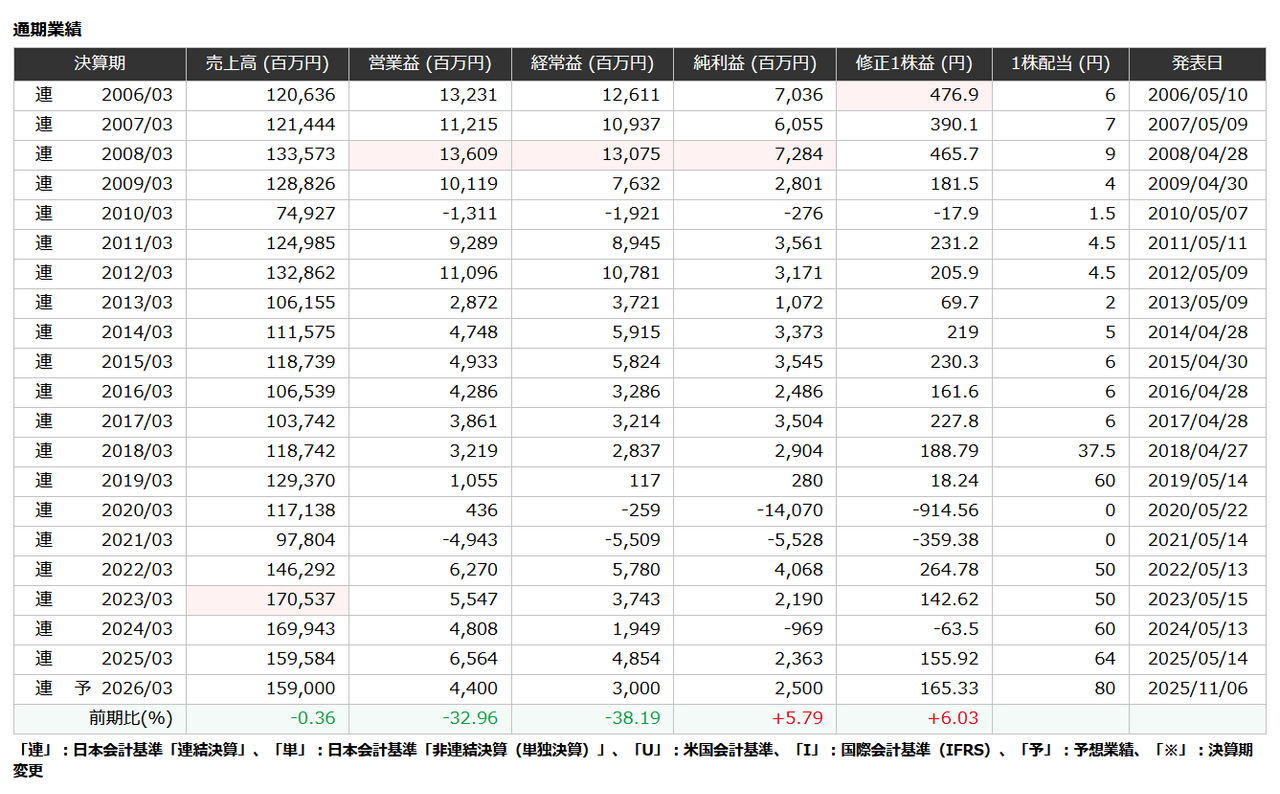Select the highlighted EPS value 476.9
The image size is (1280, 794).
point(954,96)
